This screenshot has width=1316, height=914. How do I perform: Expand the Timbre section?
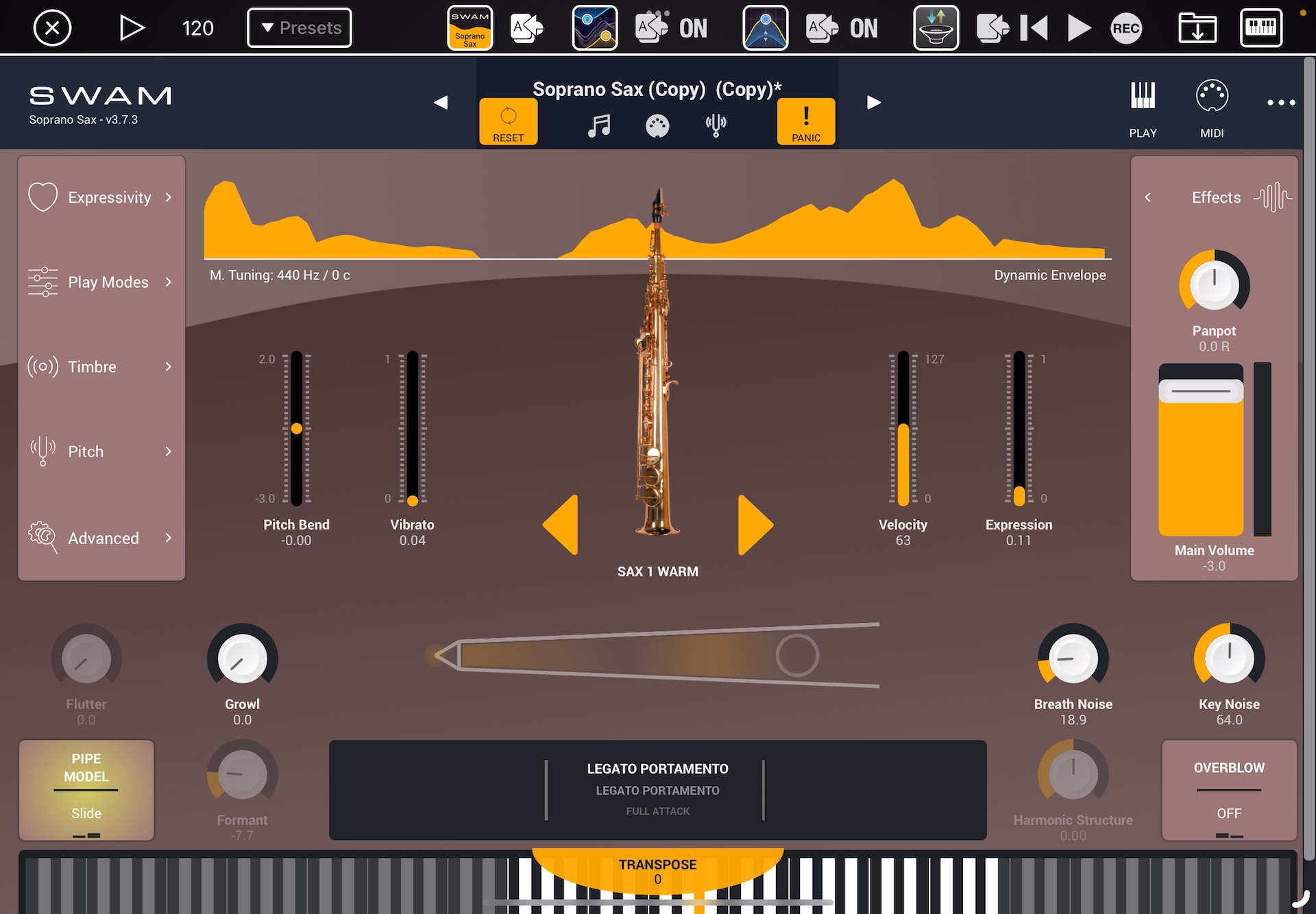(101, 367)
